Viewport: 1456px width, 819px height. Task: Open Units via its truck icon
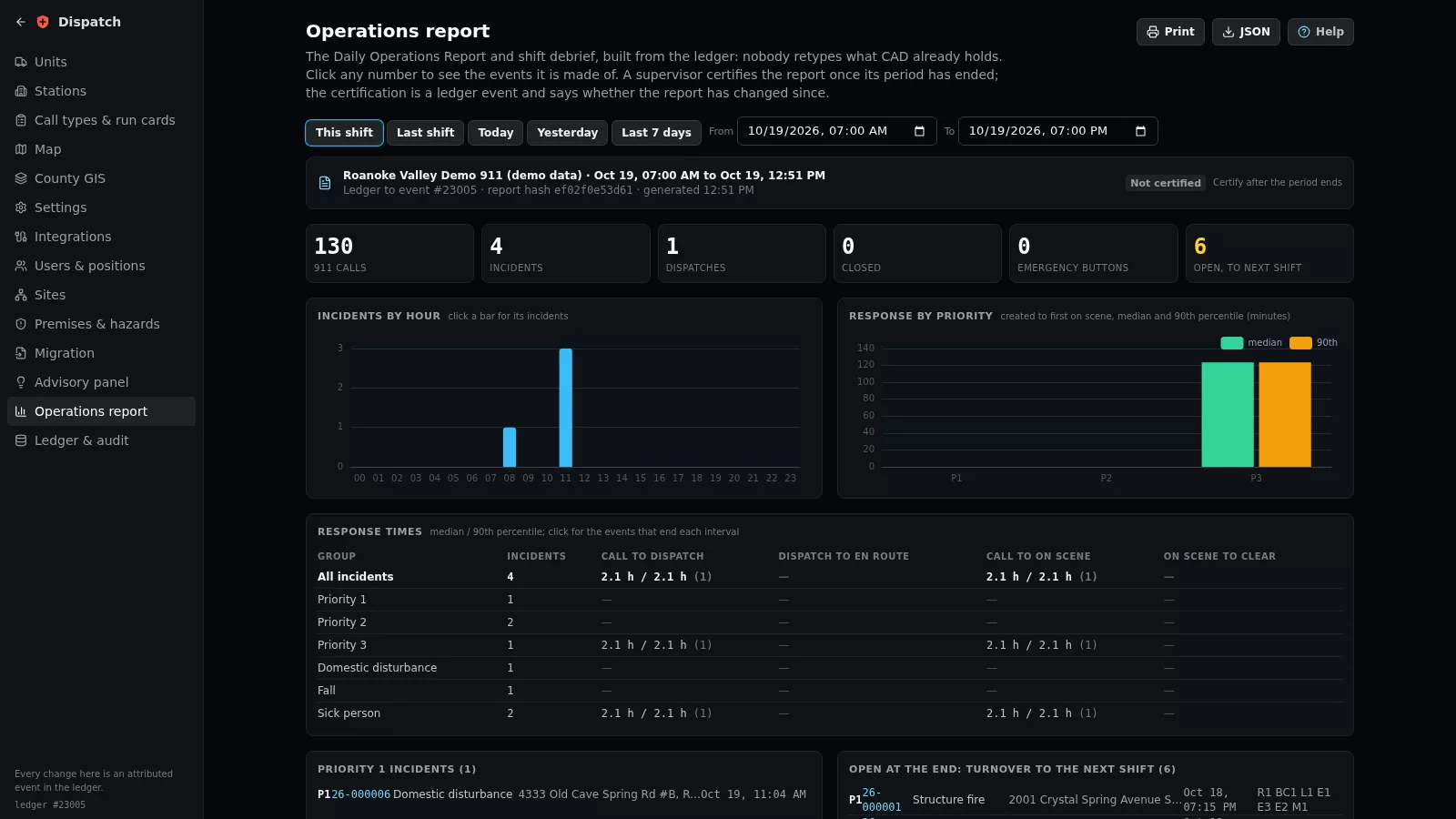21,62
